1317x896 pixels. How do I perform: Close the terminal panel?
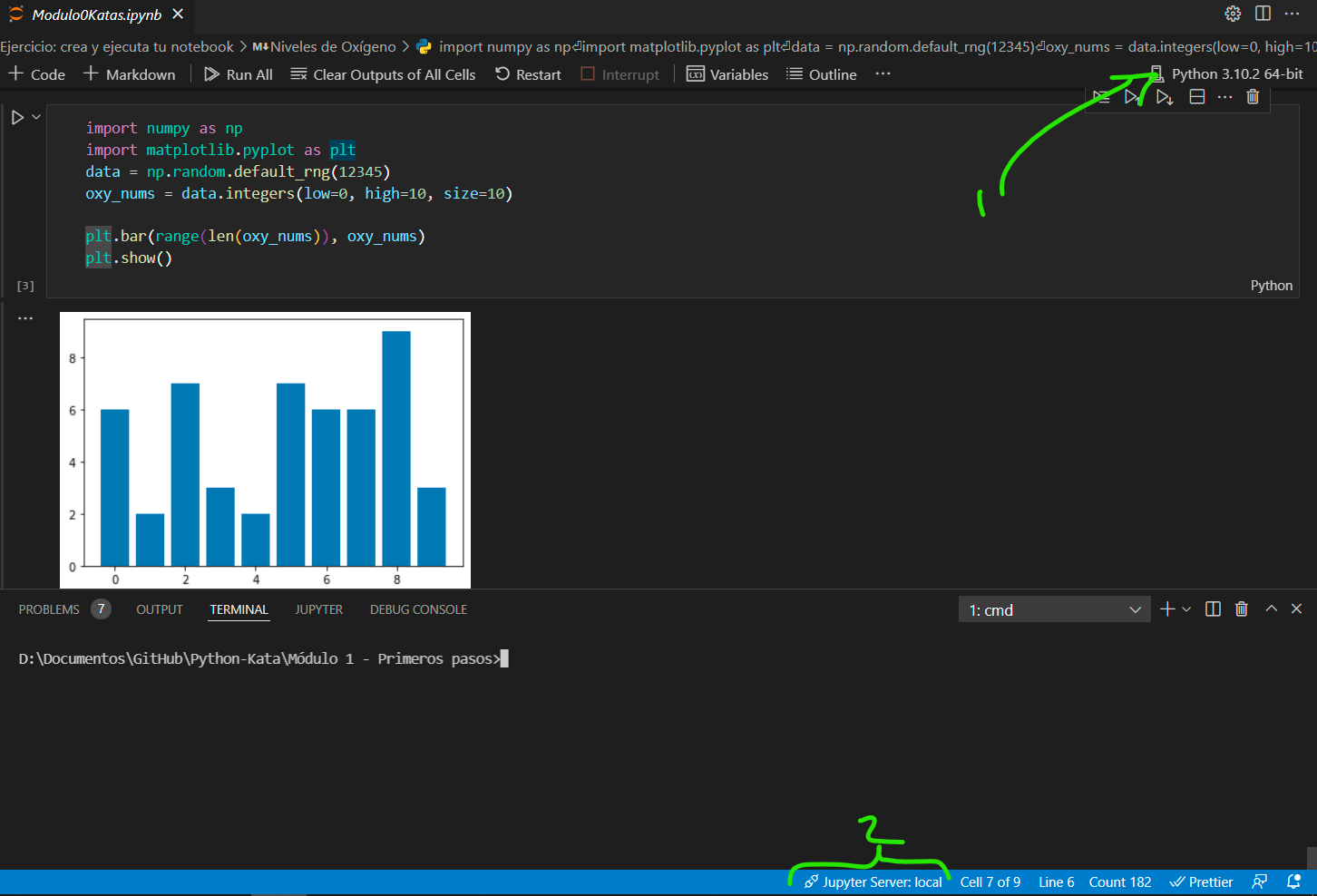coord(1297,609)
